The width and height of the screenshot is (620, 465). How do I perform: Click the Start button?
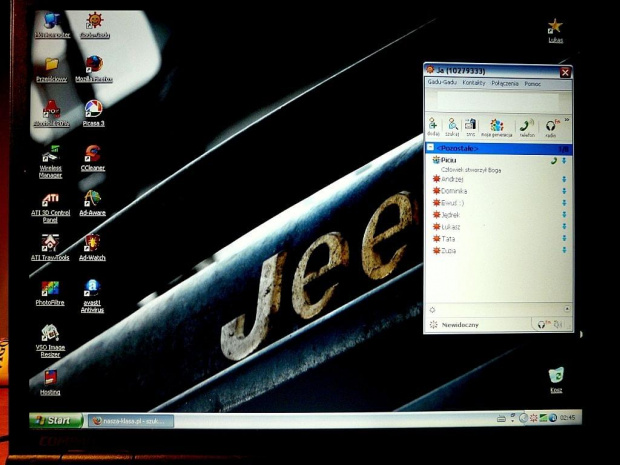pos(56,420)
